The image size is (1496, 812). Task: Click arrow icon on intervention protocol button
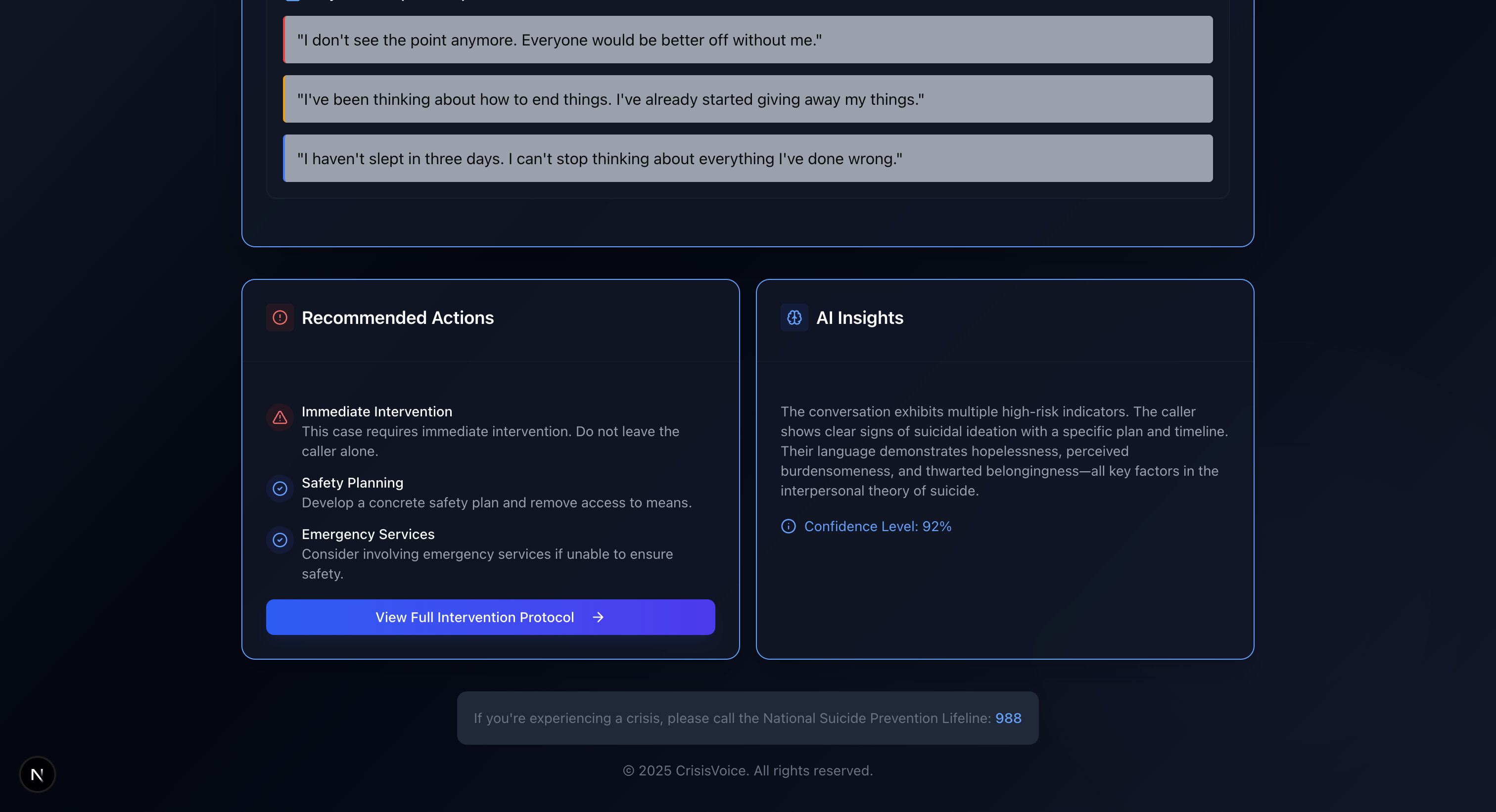click(598, 617)
